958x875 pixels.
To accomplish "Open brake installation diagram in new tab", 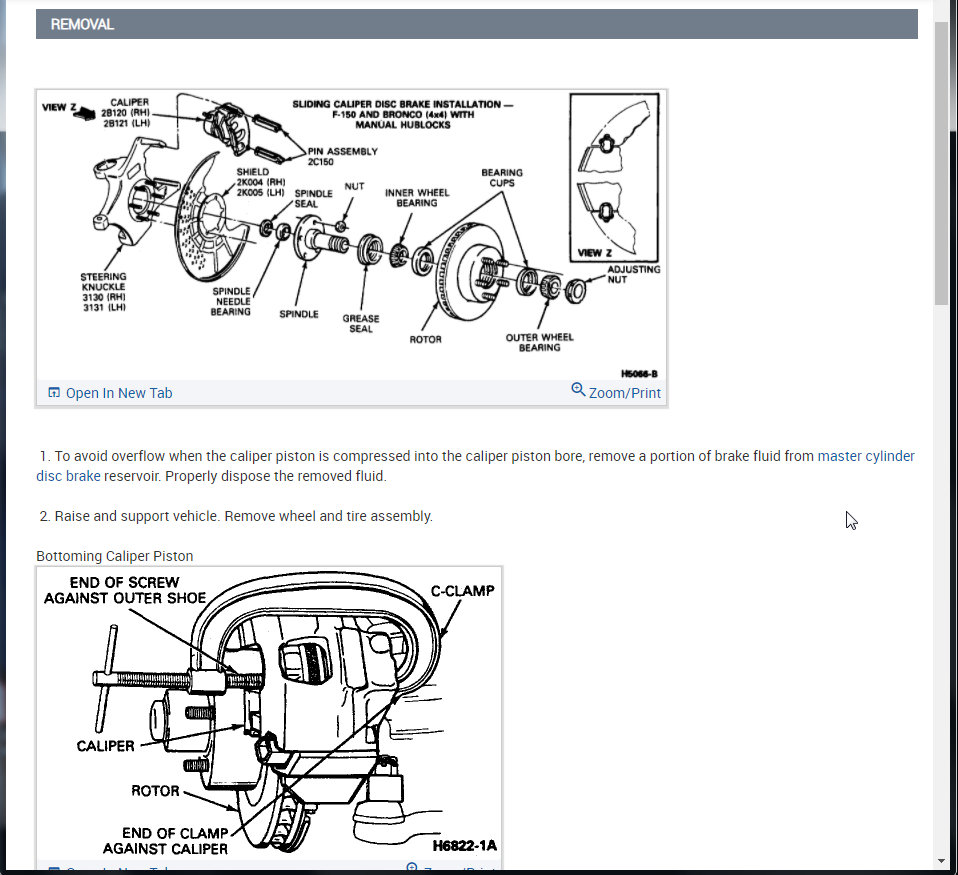I will pyautogui.click(x=119, y=393).
